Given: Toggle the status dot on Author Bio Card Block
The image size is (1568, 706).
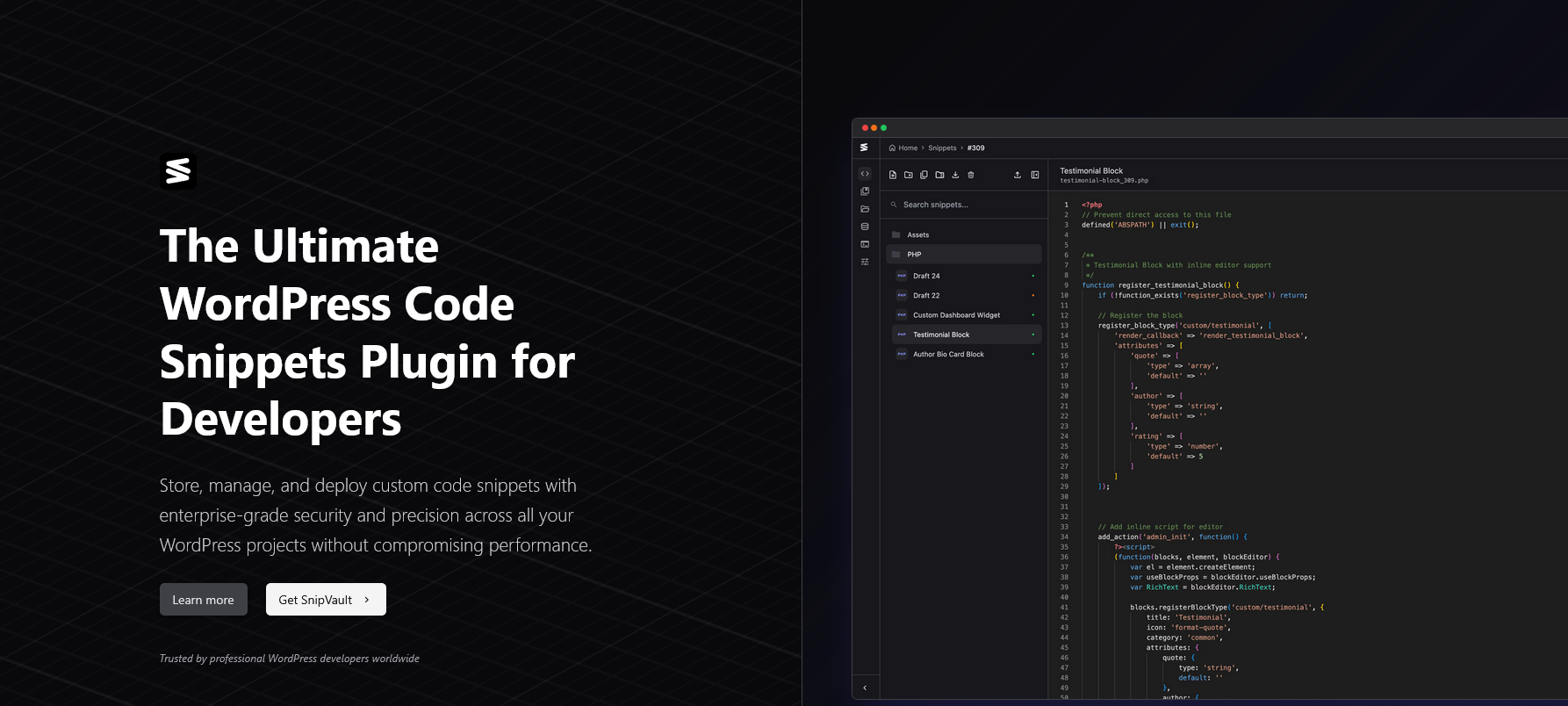Looking at the screenshot, I should click(1032, 354).
